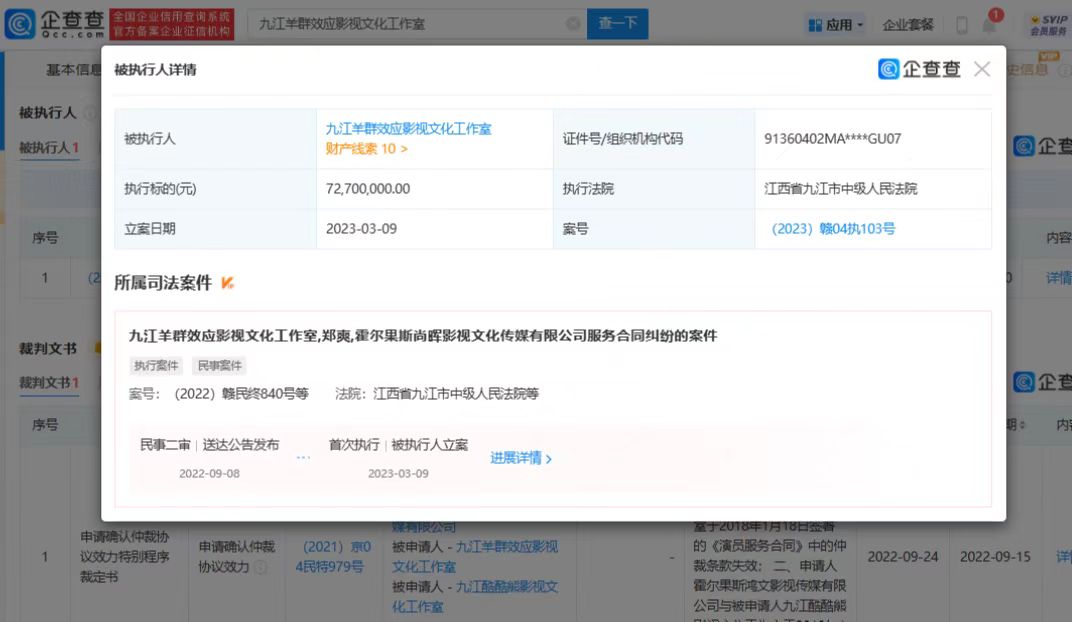Click the 首次执行 | 被执行人立案 progress step
The image size is (1072, 622).
coord(398,457)
